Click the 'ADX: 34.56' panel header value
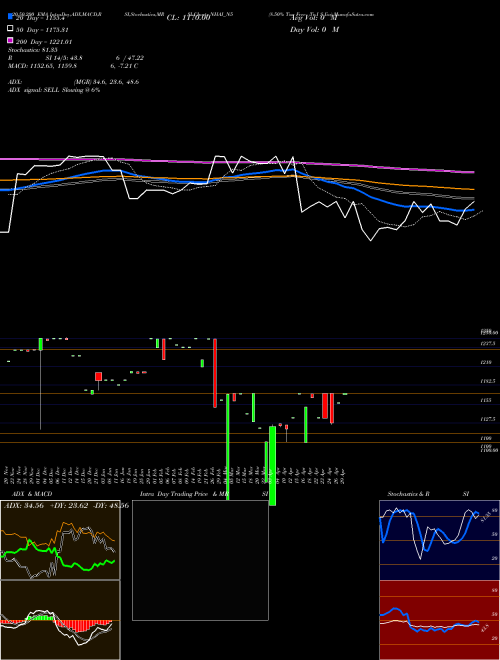This screenshot has height=660, width=500. click(24, 506)
